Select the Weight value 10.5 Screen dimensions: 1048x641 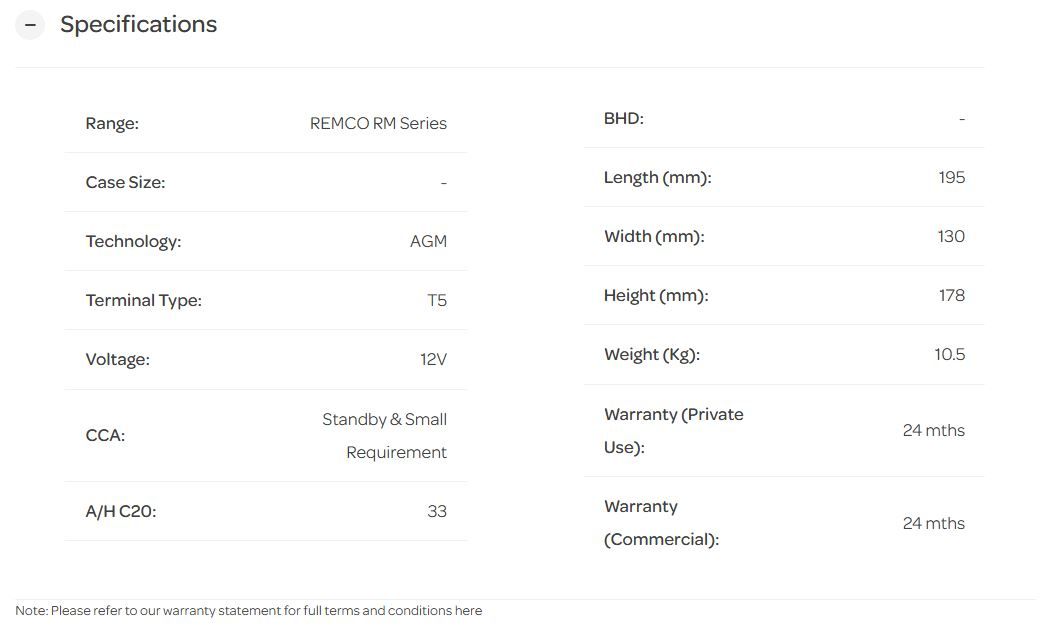(949, 355)
